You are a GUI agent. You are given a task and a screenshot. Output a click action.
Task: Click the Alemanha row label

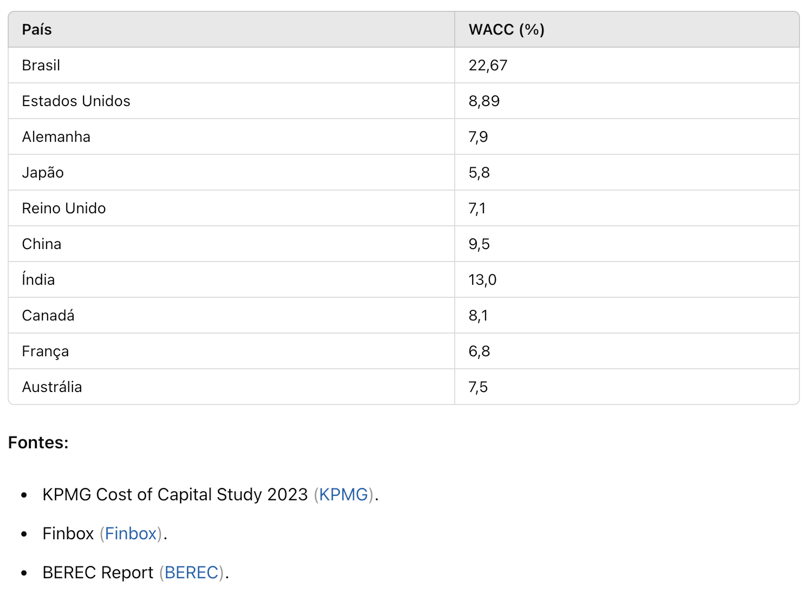pyautogui.click(x=56, y=137)
